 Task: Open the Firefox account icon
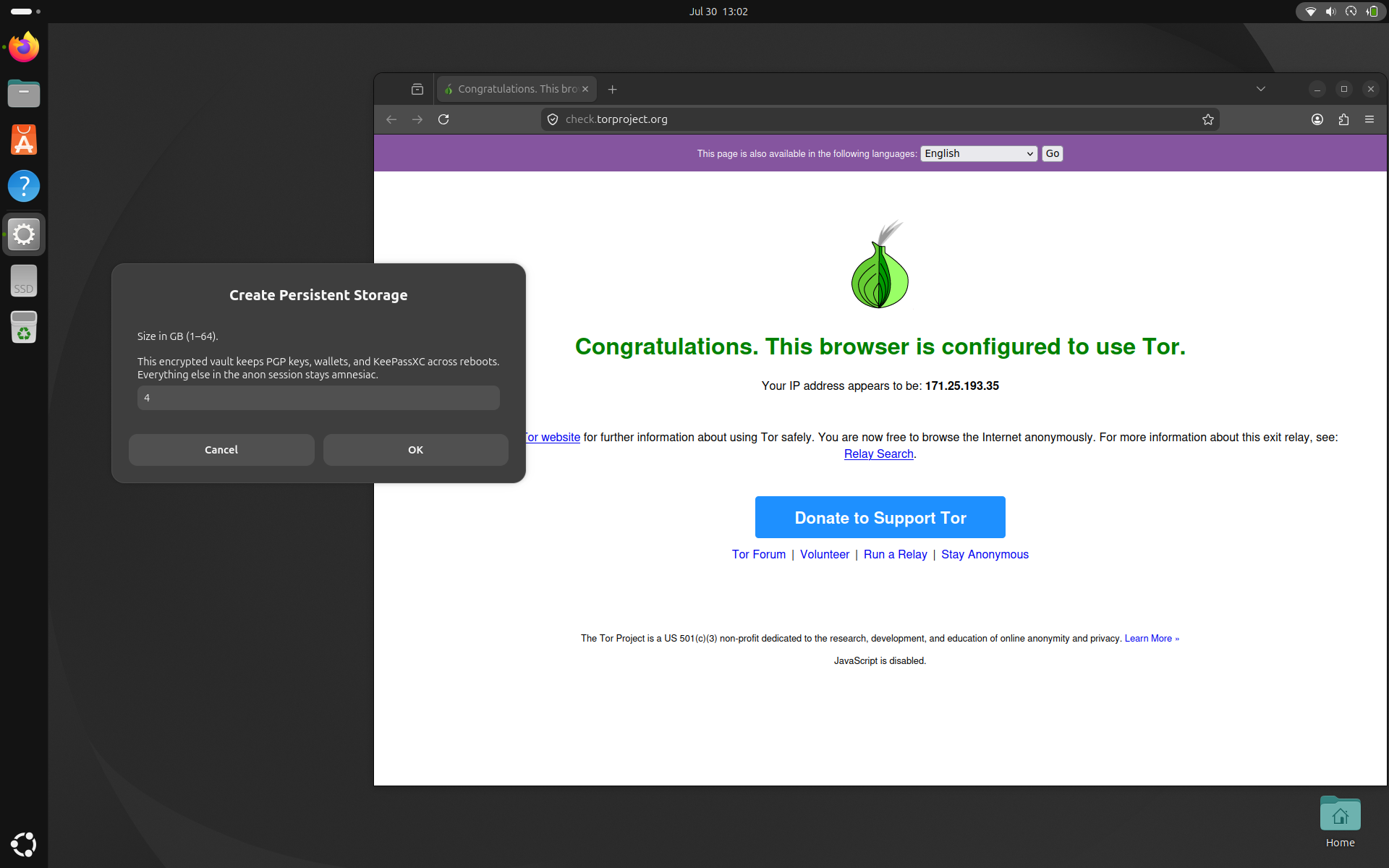[1317, 119]
